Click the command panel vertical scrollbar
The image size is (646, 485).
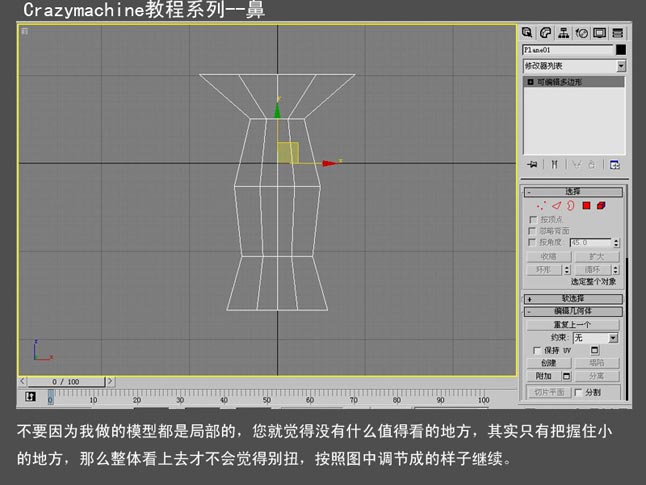(x=627, y=329)
